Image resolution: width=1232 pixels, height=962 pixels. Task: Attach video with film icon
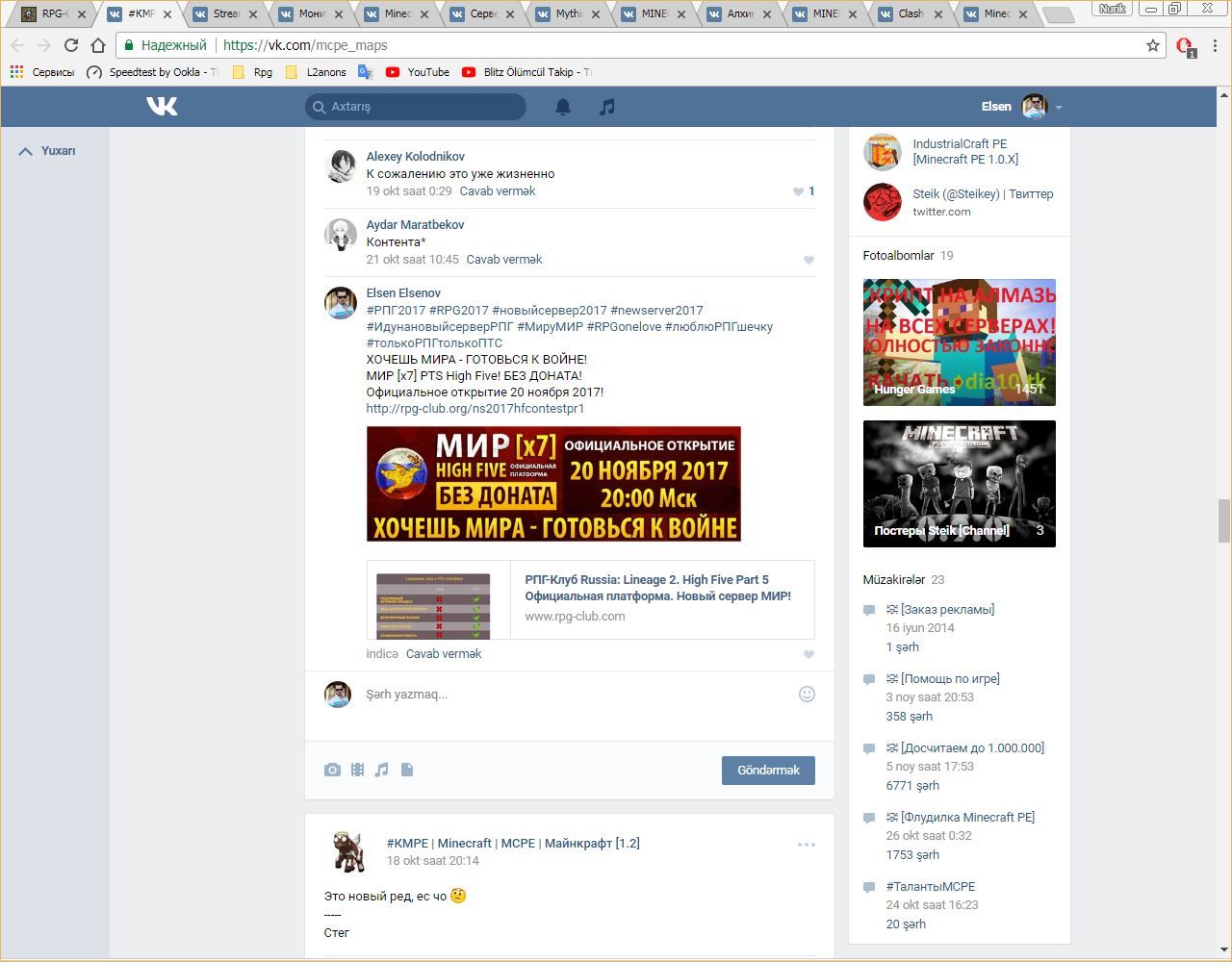pyautogui.click(x=357, y=770)
